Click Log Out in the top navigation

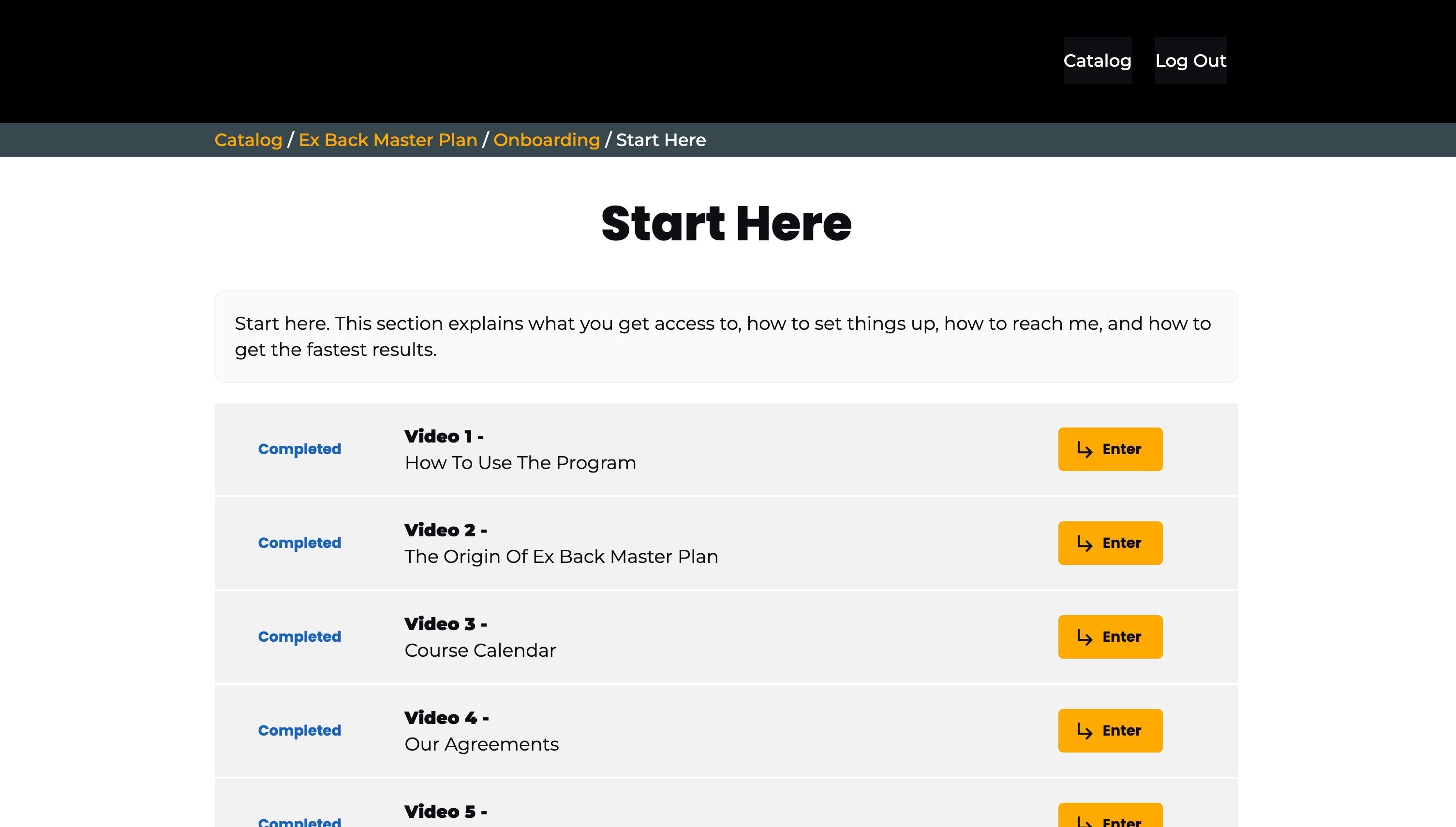click(1190, 61)
